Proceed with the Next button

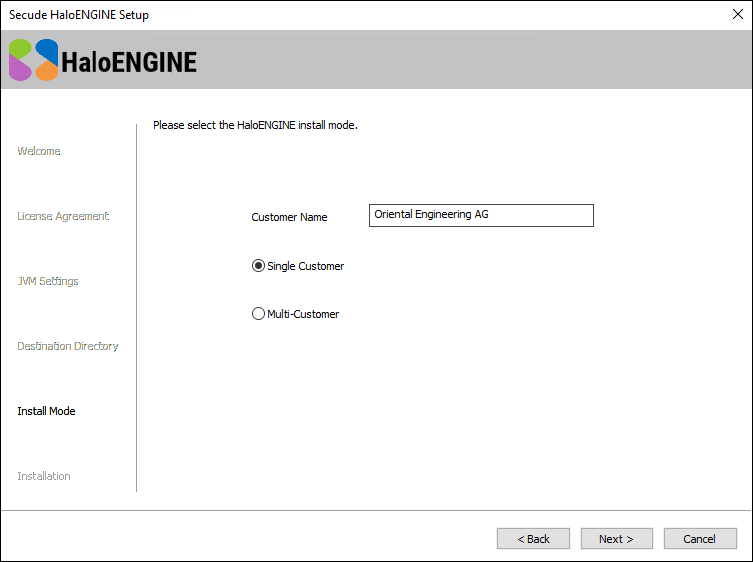point(616,539)
